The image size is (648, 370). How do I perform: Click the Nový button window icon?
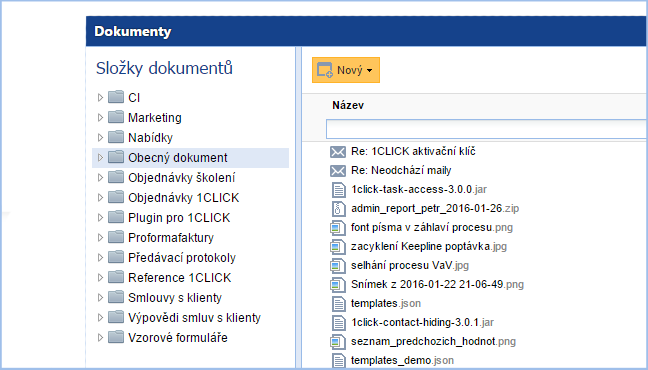coord(325,70)
